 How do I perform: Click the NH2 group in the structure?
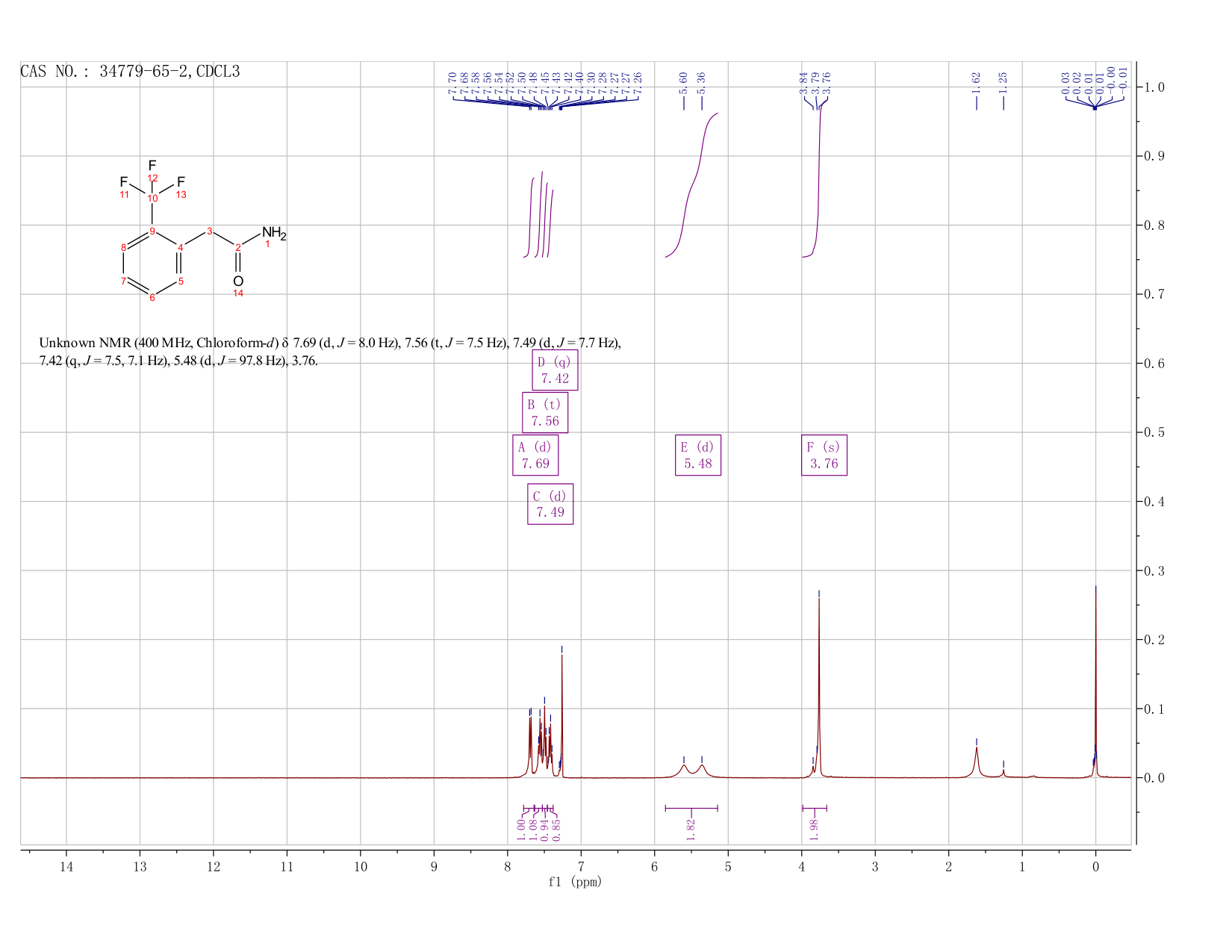(273, 233)
